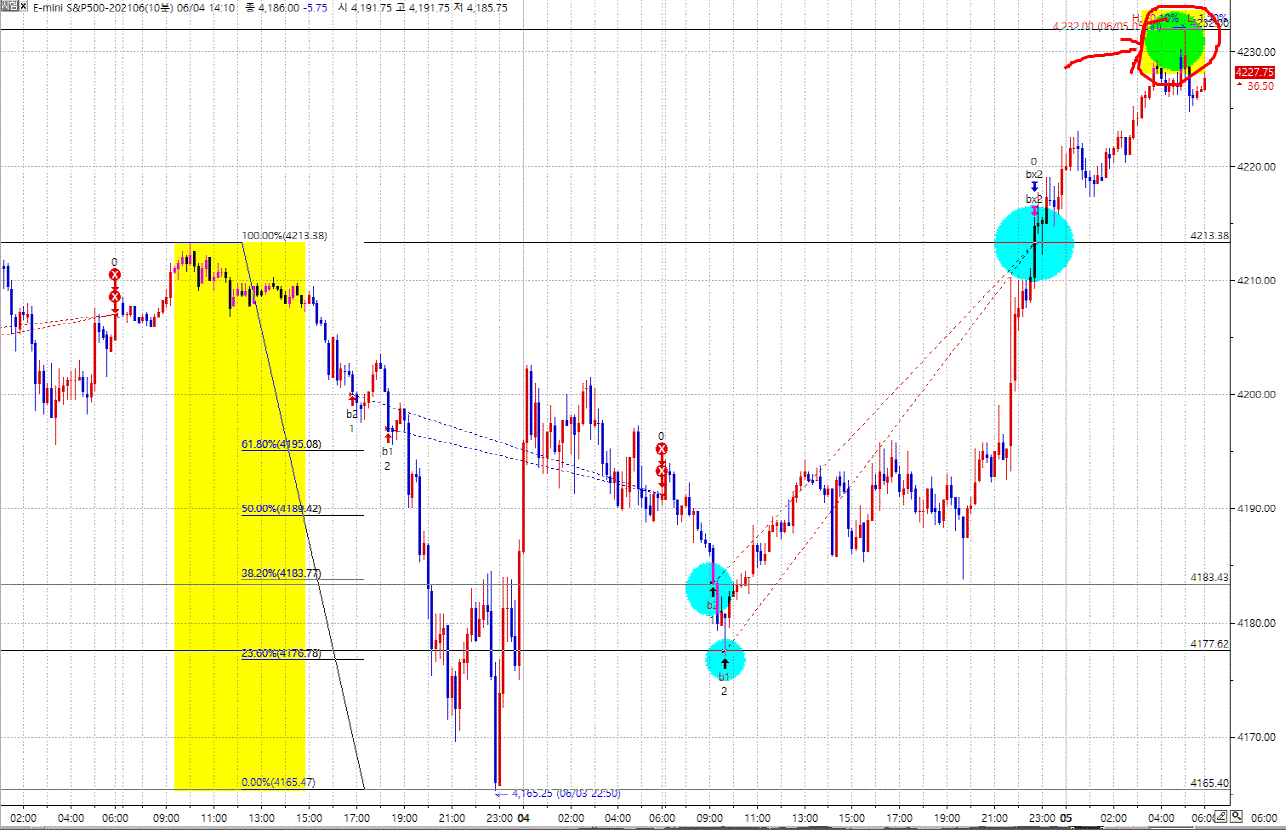Select the large cyan circle at 4213.38 line
Screen dimensions: 1286x830
(1034, 244)
